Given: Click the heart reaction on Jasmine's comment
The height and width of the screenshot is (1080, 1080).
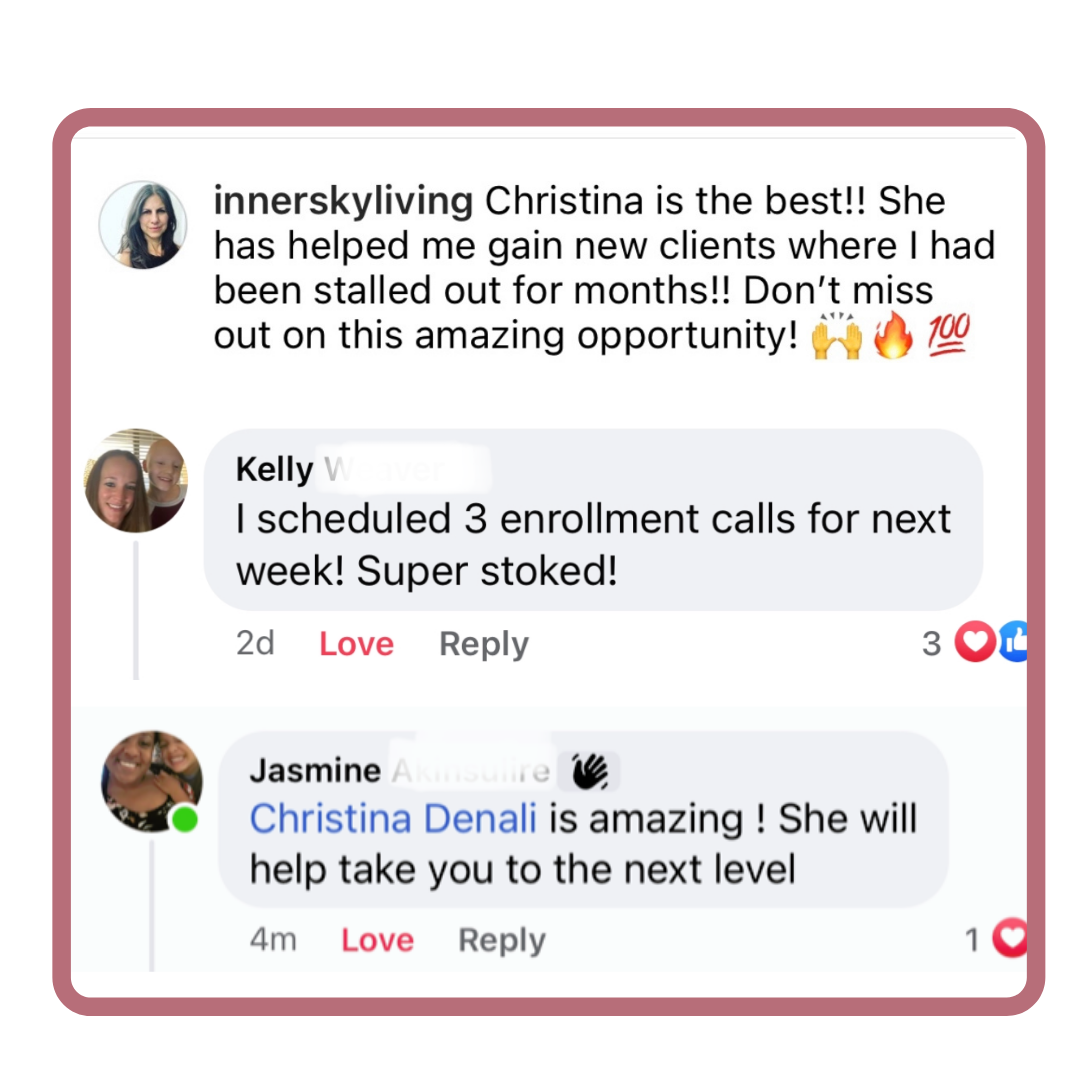Looking at the screenshot, I should point(1010,937).
